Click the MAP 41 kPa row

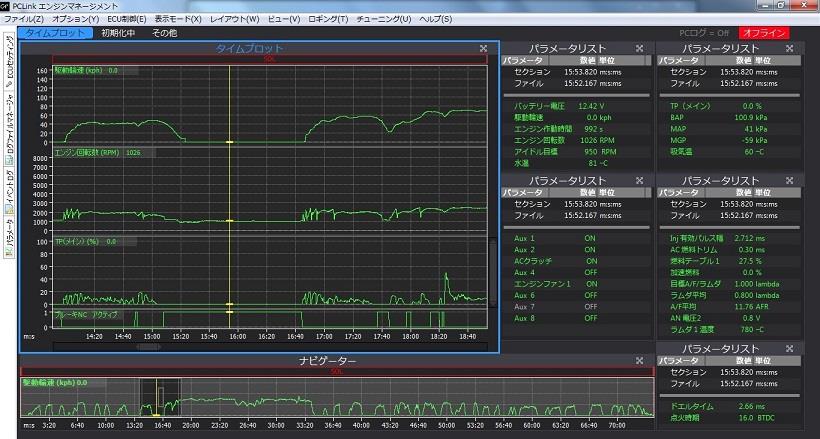click(730, 129)
